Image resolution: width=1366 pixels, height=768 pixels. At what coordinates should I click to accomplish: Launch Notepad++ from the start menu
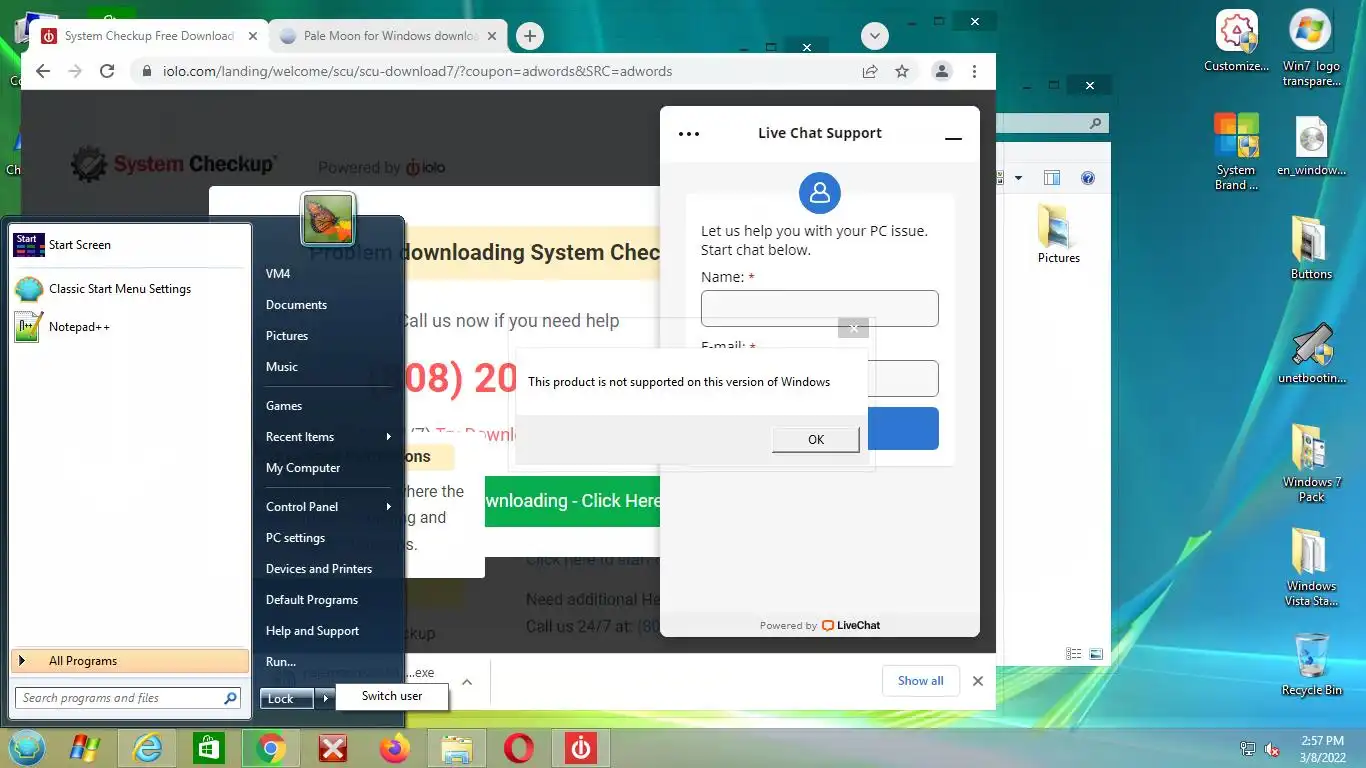(x=130, y=327)
